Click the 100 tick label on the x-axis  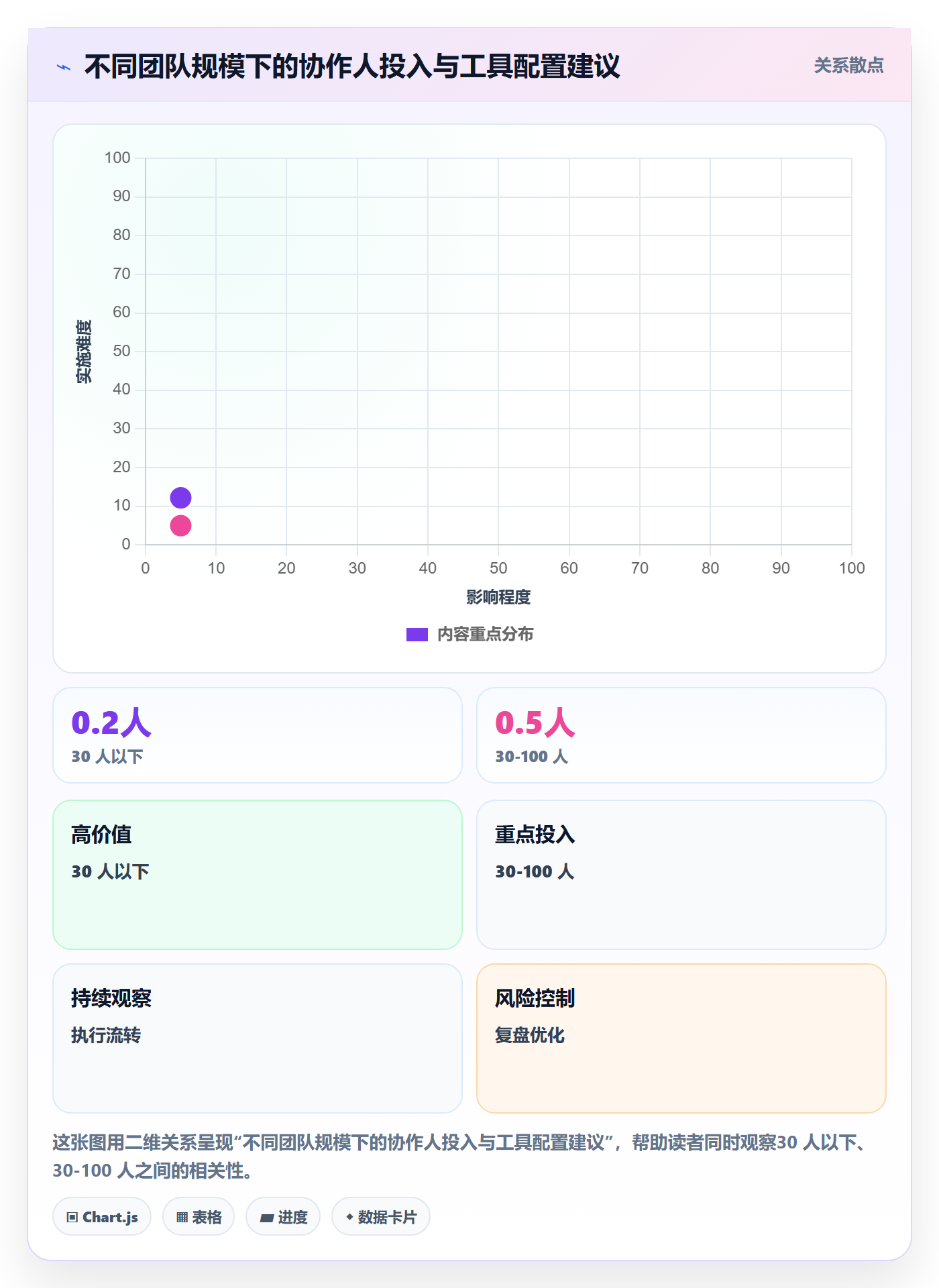click(x=852, y=568)
